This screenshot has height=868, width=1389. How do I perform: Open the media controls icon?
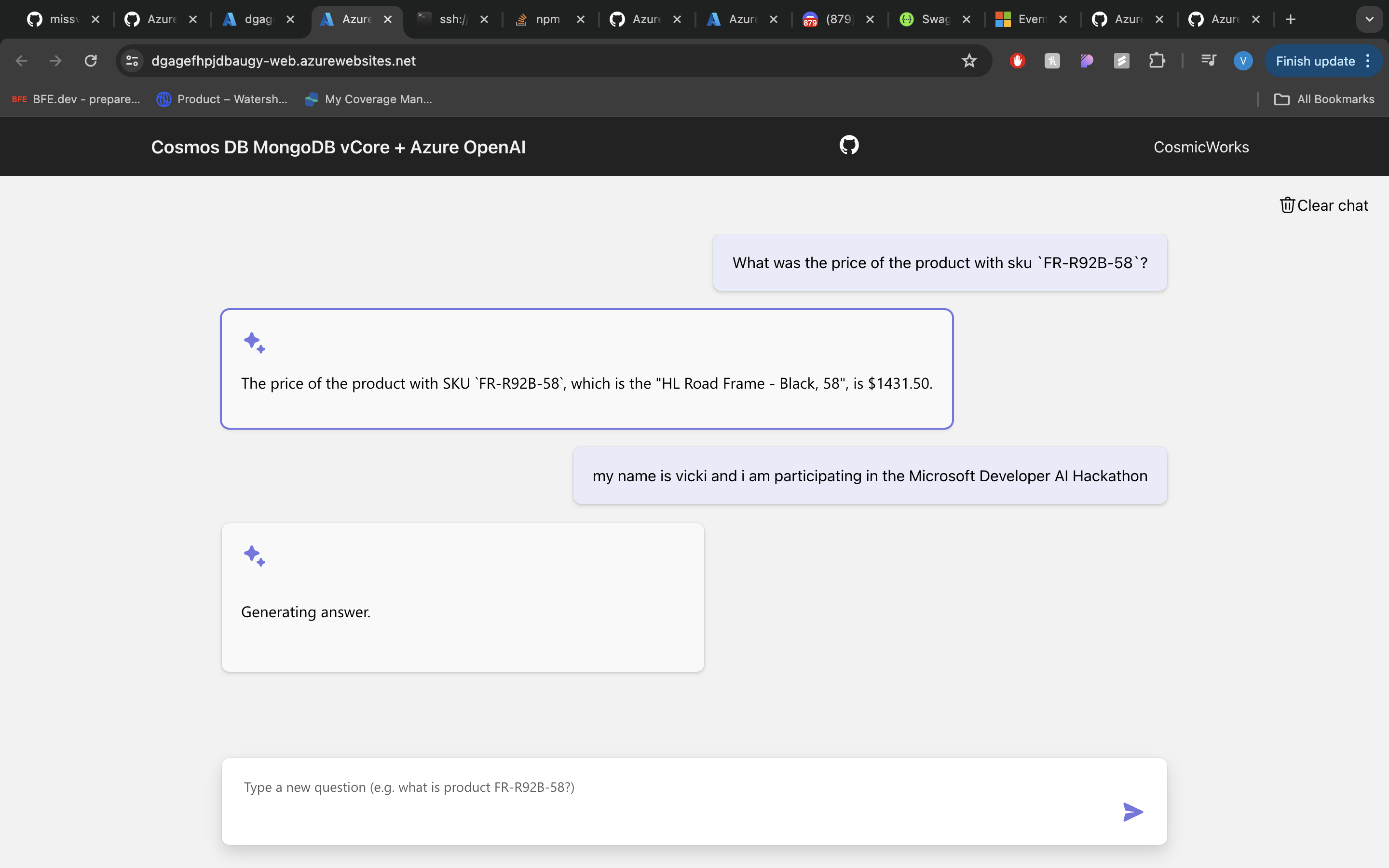coord(1208,61)
